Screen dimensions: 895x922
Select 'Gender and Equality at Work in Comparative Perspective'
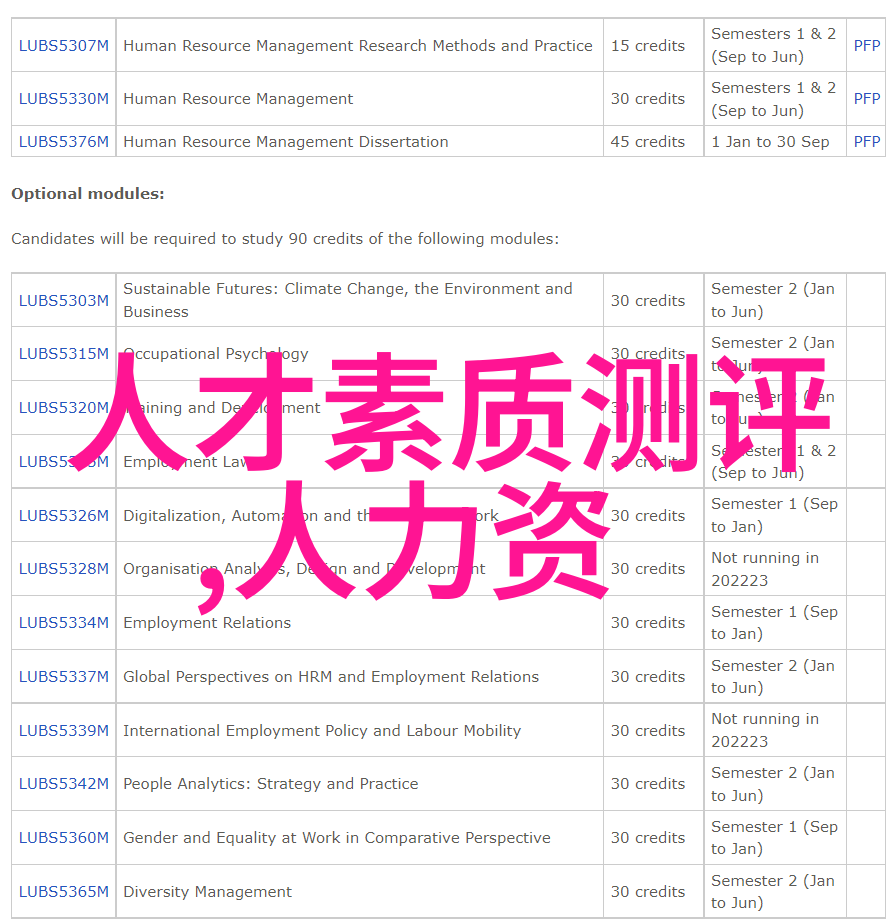337,837
